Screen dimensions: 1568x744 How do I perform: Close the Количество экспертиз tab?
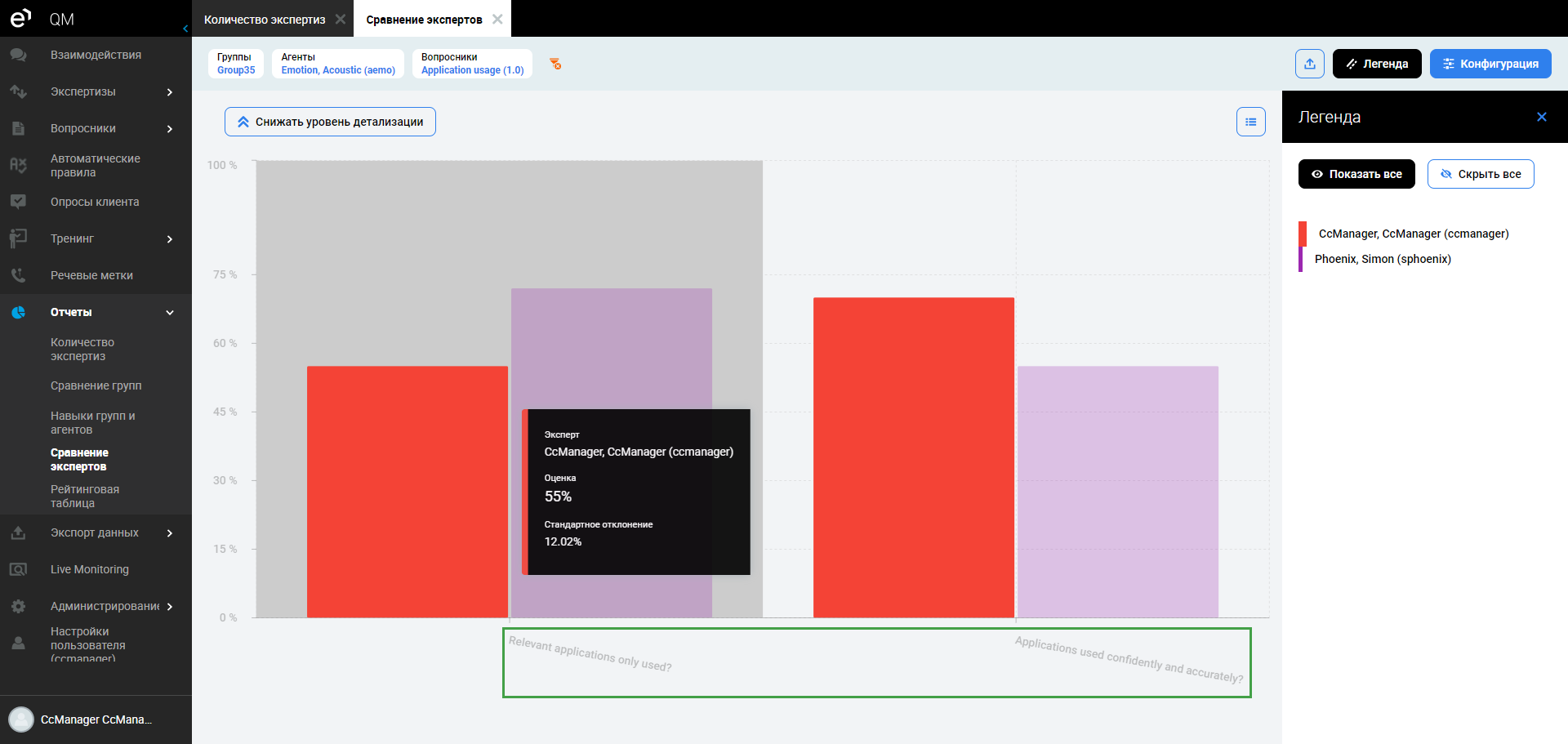(341, 19)
